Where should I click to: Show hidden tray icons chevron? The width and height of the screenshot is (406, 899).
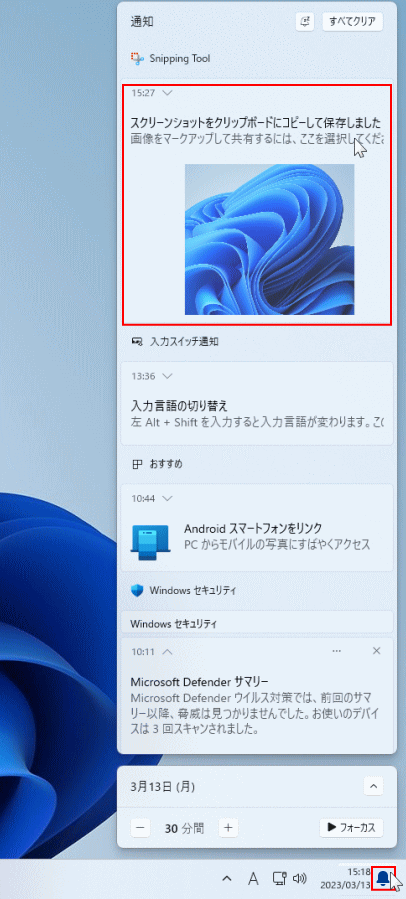(x=227, y=878)
